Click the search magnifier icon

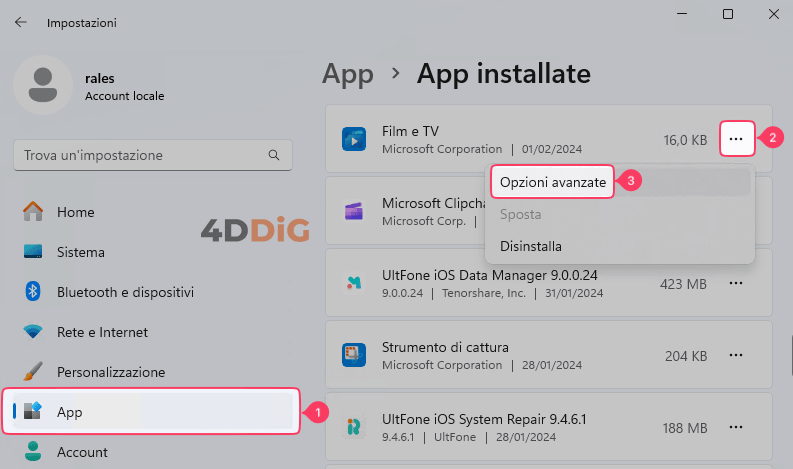point(273,156)
